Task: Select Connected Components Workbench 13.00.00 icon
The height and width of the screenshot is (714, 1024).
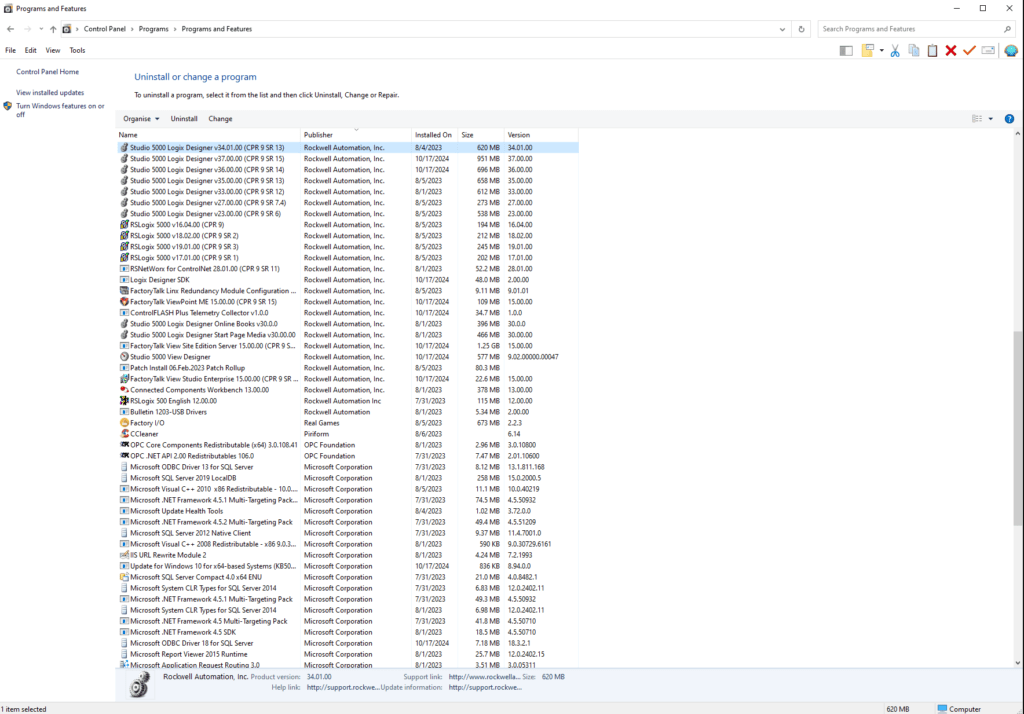Action: tap(124, 390)
